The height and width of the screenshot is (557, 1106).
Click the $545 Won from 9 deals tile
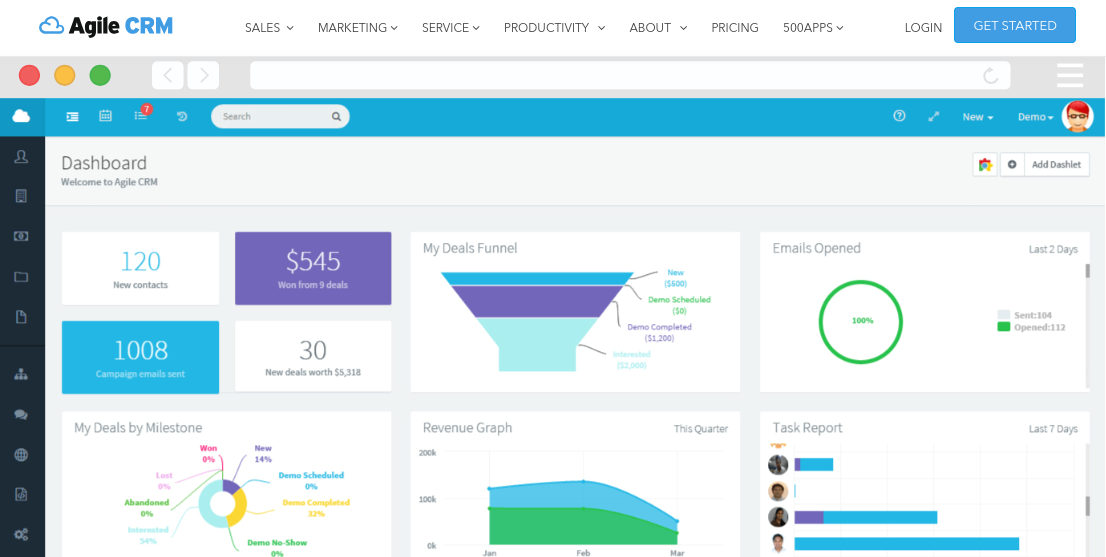click(313, 269)
